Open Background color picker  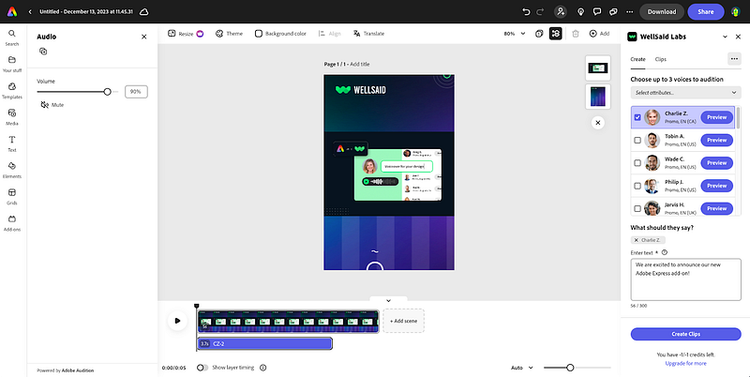(280, 33)
